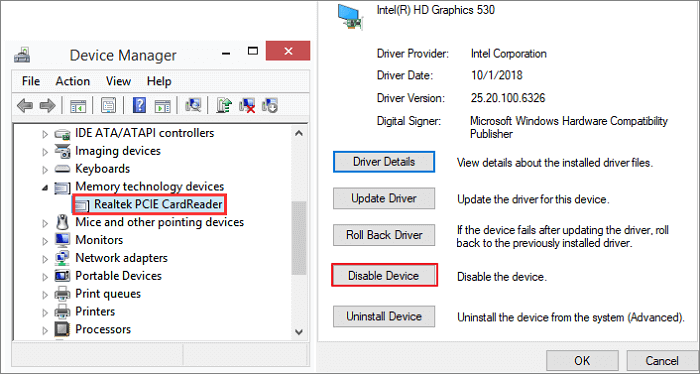Click the Disable Device button
700x374 pixels.
[x=384, y=275]
